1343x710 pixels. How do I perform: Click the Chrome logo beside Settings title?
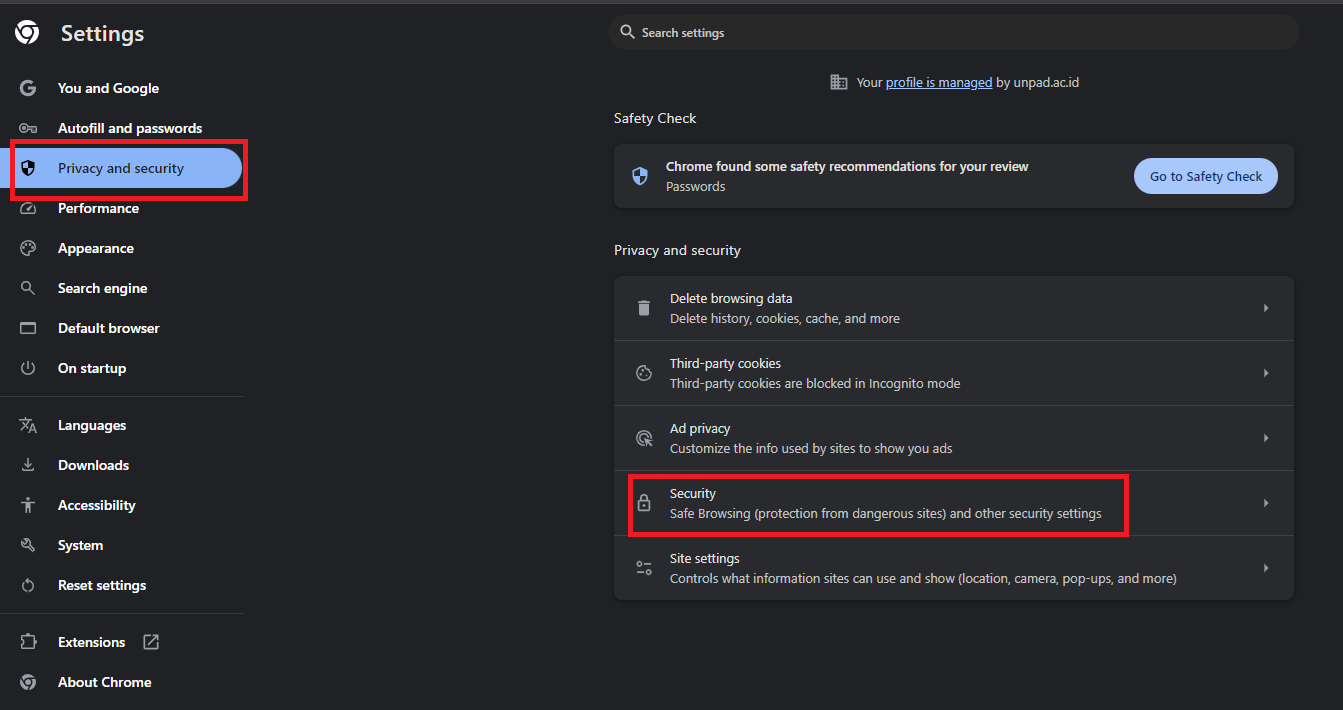coord(27,33)
